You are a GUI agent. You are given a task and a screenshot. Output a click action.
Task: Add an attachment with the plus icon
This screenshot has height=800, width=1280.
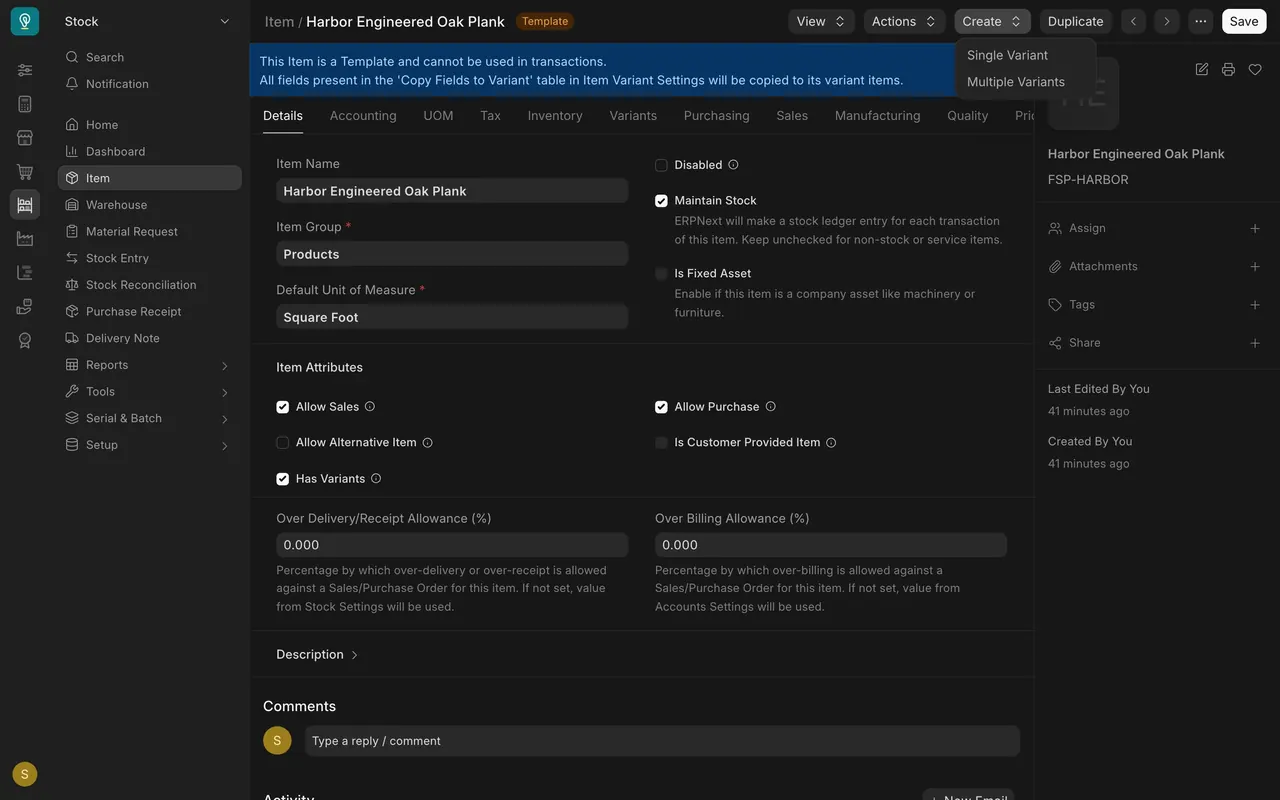[x=1255, y=266]
